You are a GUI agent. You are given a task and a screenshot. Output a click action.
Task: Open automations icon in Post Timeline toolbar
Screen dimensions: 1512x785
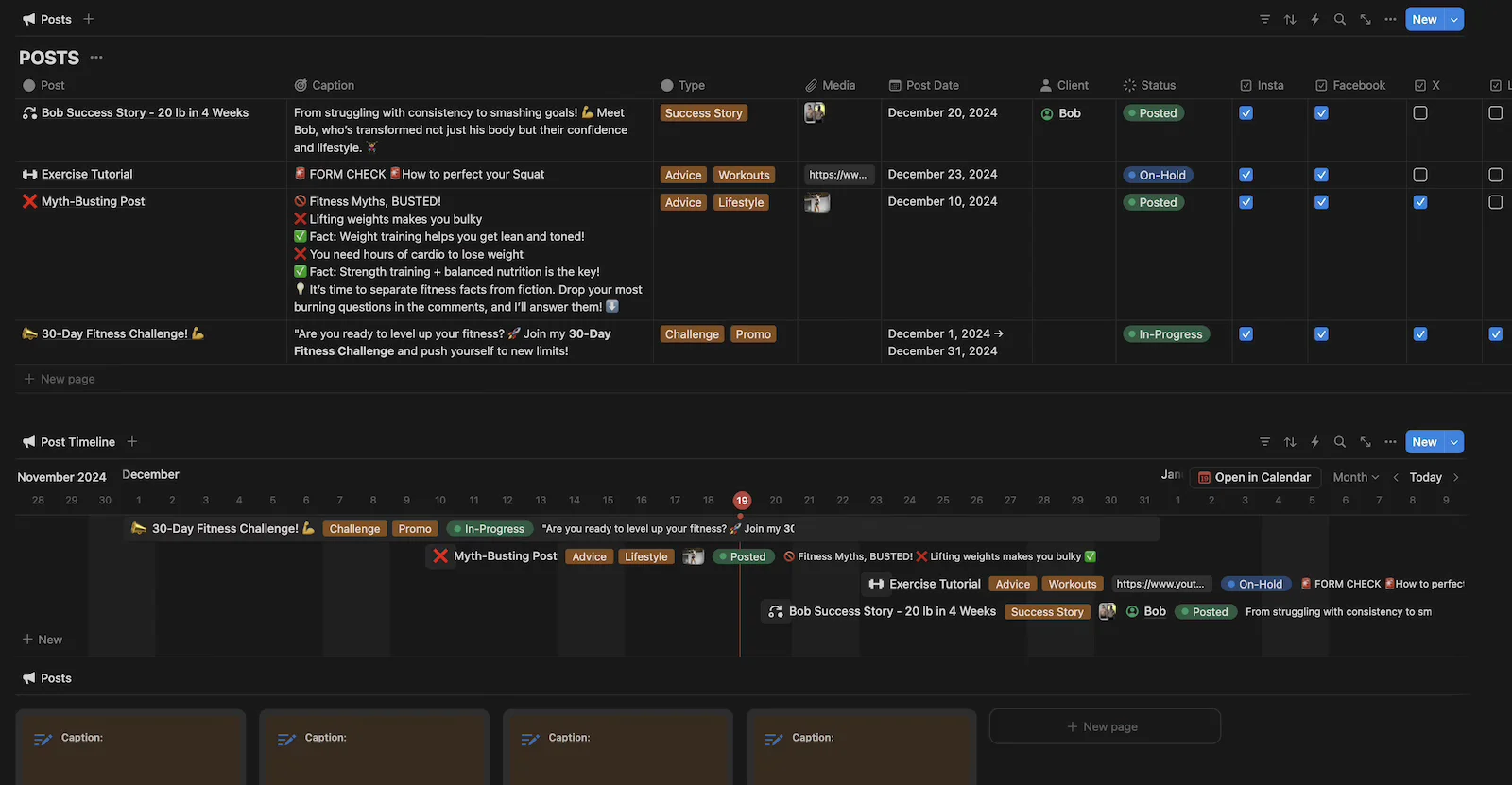pos(1314,442)
